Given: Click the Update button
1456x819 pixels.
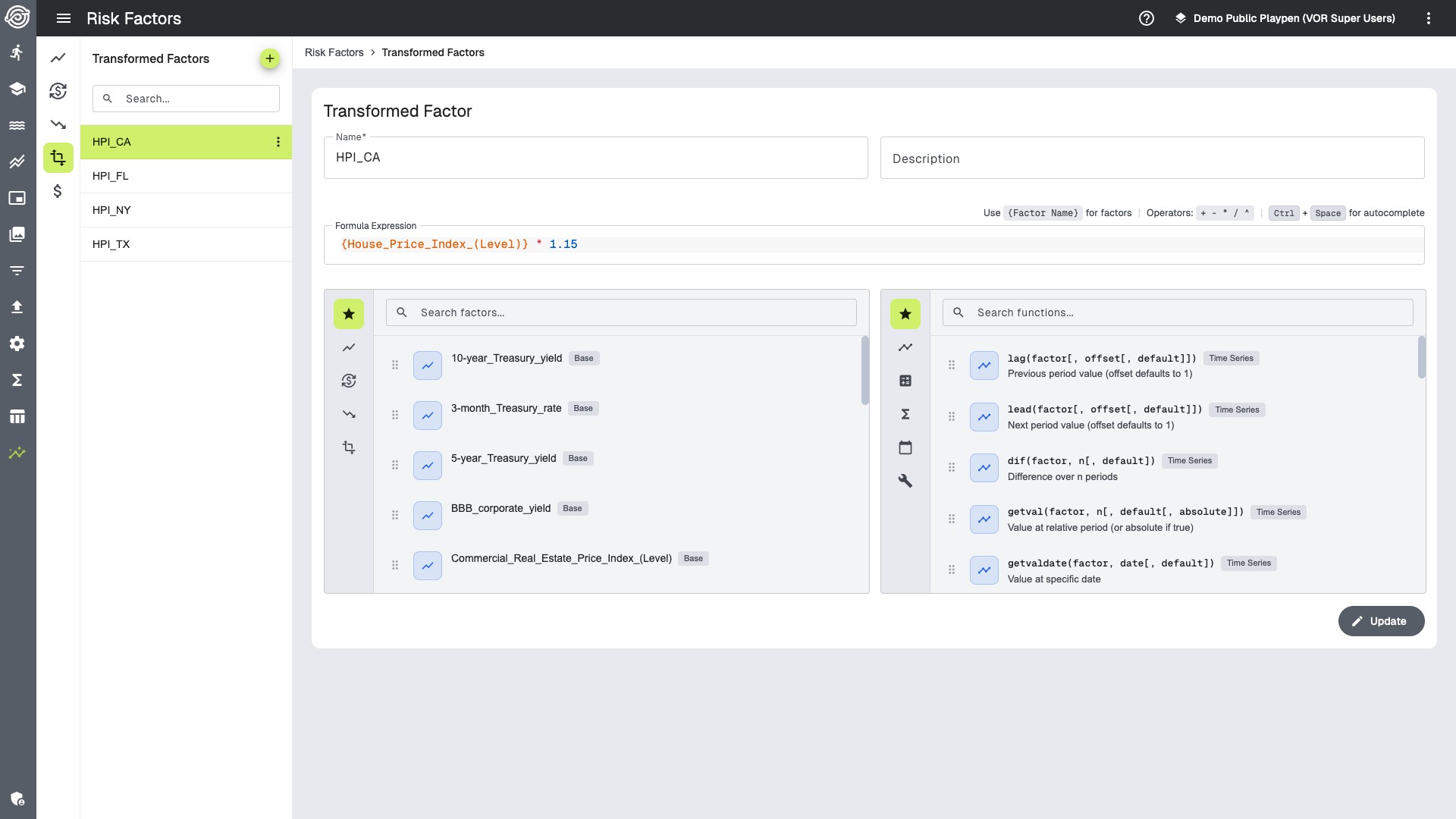Looking at the screenshot, I should [1380, 621].
